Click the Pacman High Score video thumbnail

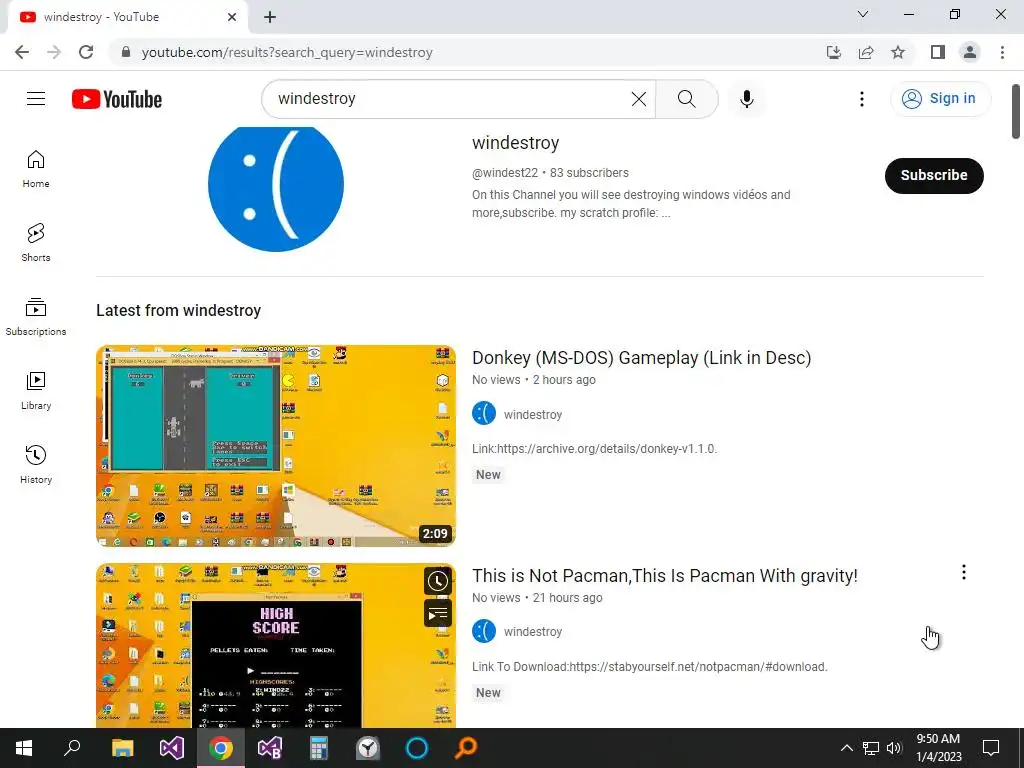(276, 645)
